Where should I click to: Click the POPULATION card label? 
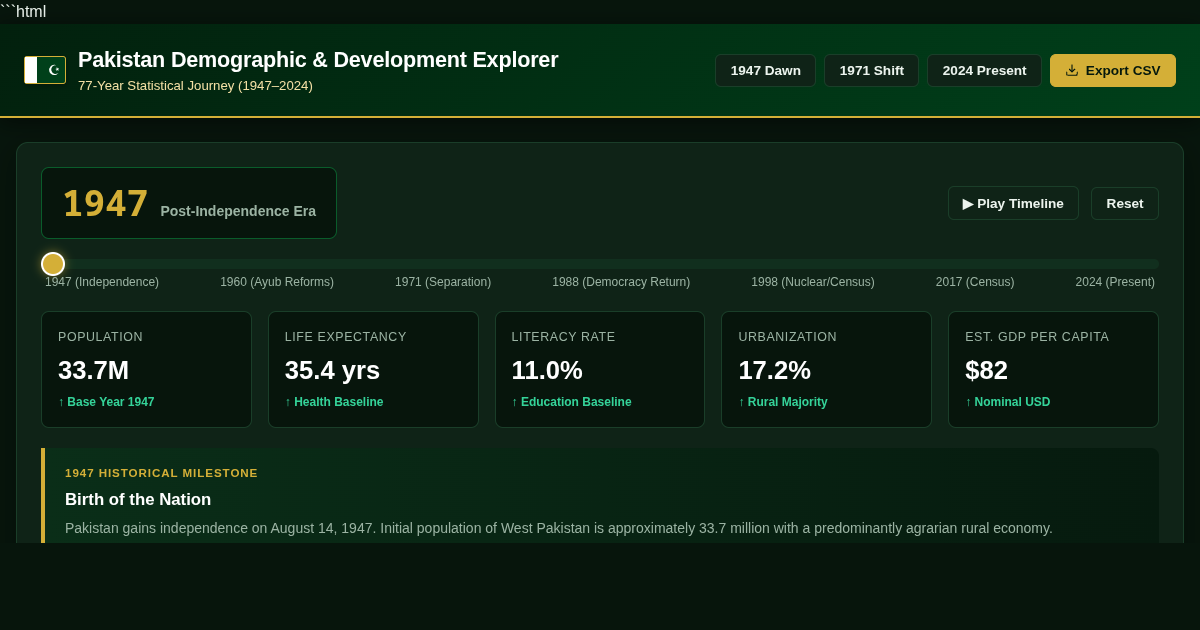click(x=100, y=337)
